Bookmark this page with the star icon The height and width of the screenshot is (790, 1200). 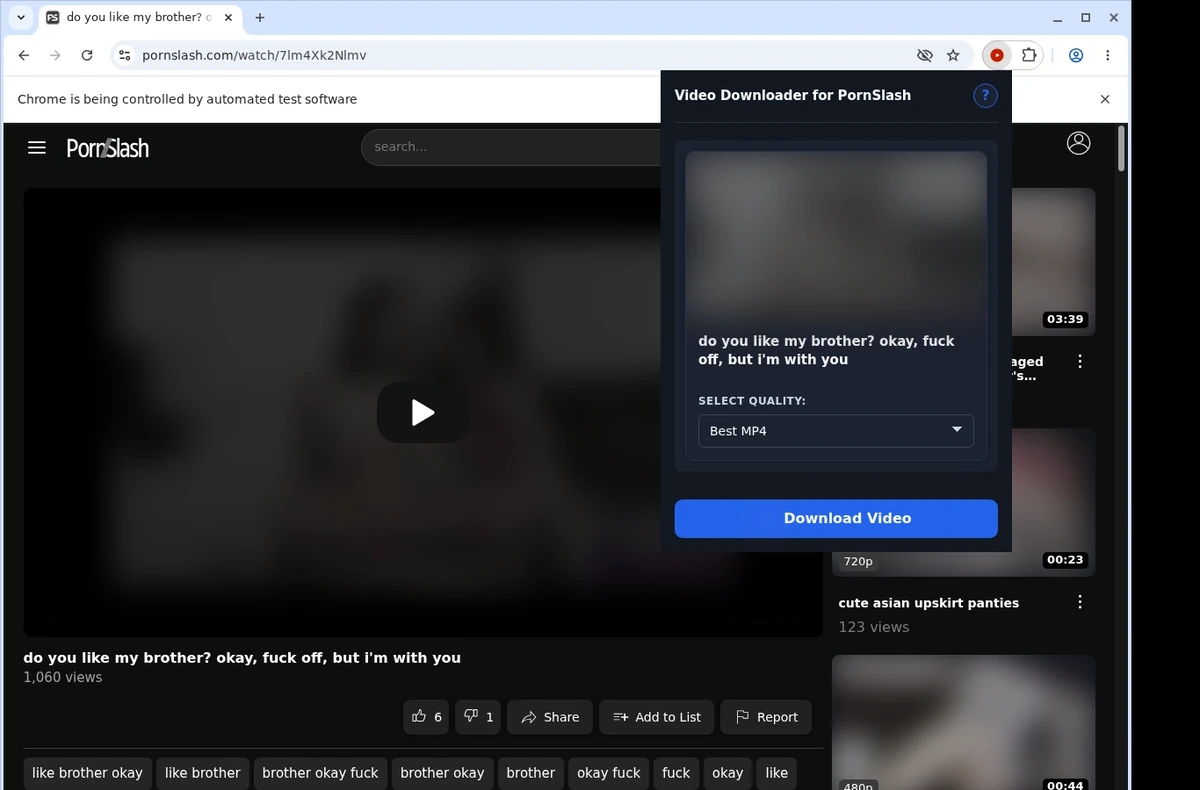click(x=953, y=55)
